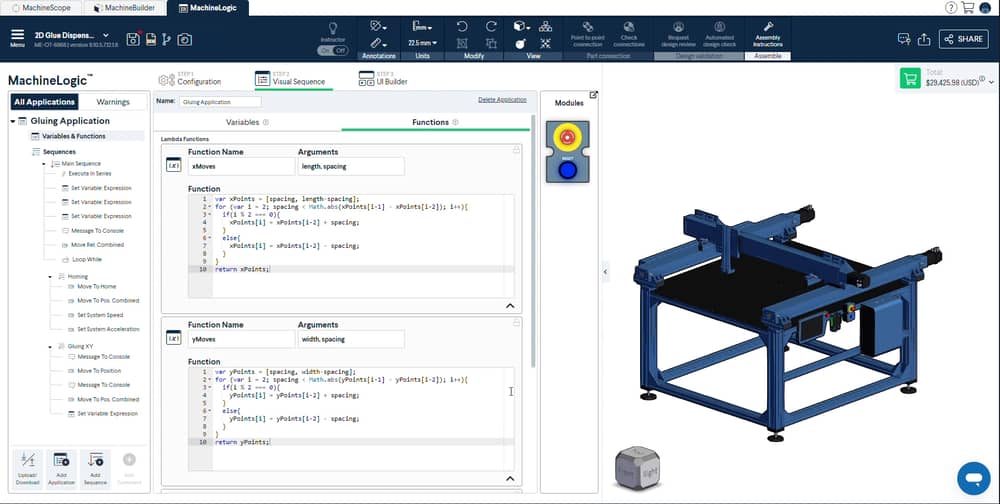Click Request design review icon
The height and width of the screenshot is (504, 1000).
point(679,27)
